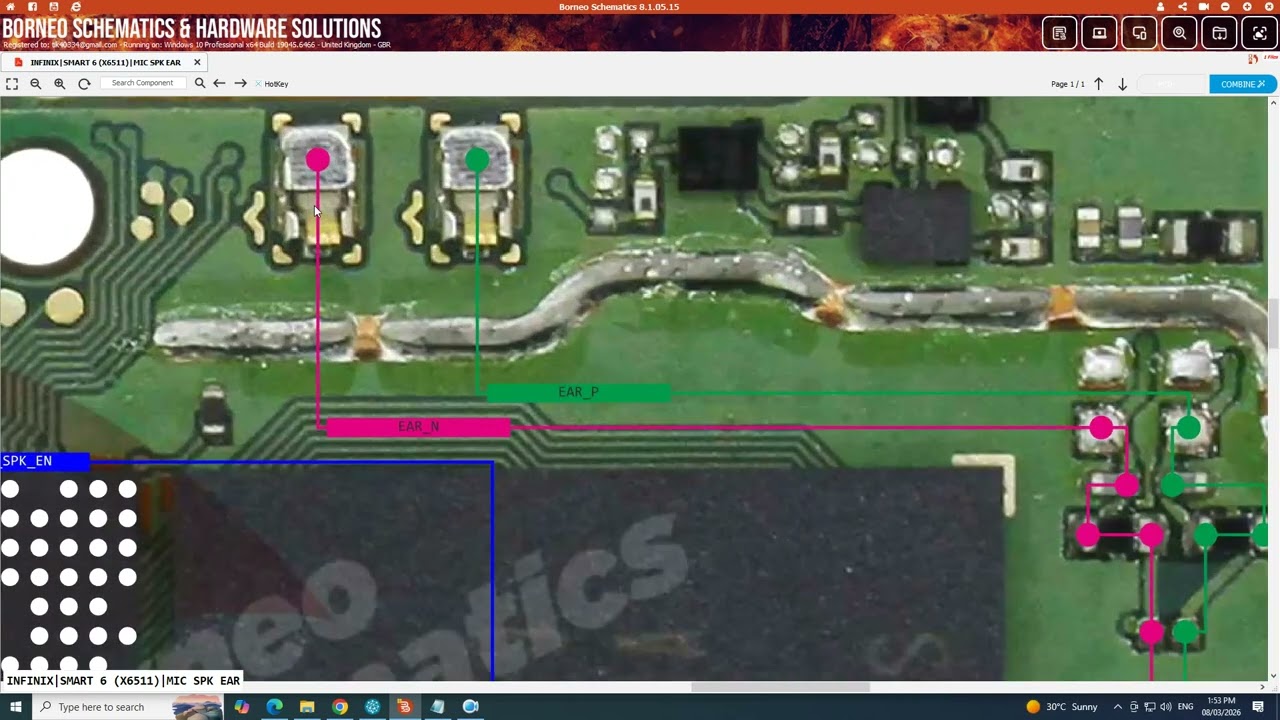Click the circular search-locate toolbar icon
Viewport: 1280px width, 720px height.
(x=1180, y=33)
